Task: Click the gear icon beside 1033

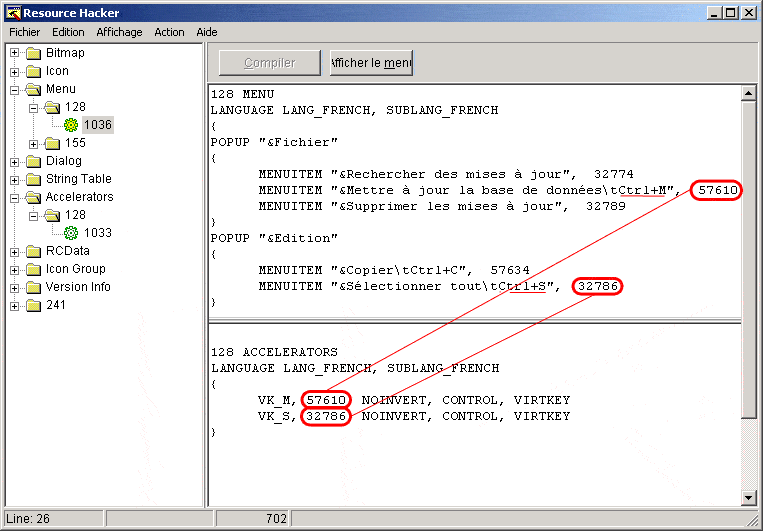Action: [x=71, y=233]
